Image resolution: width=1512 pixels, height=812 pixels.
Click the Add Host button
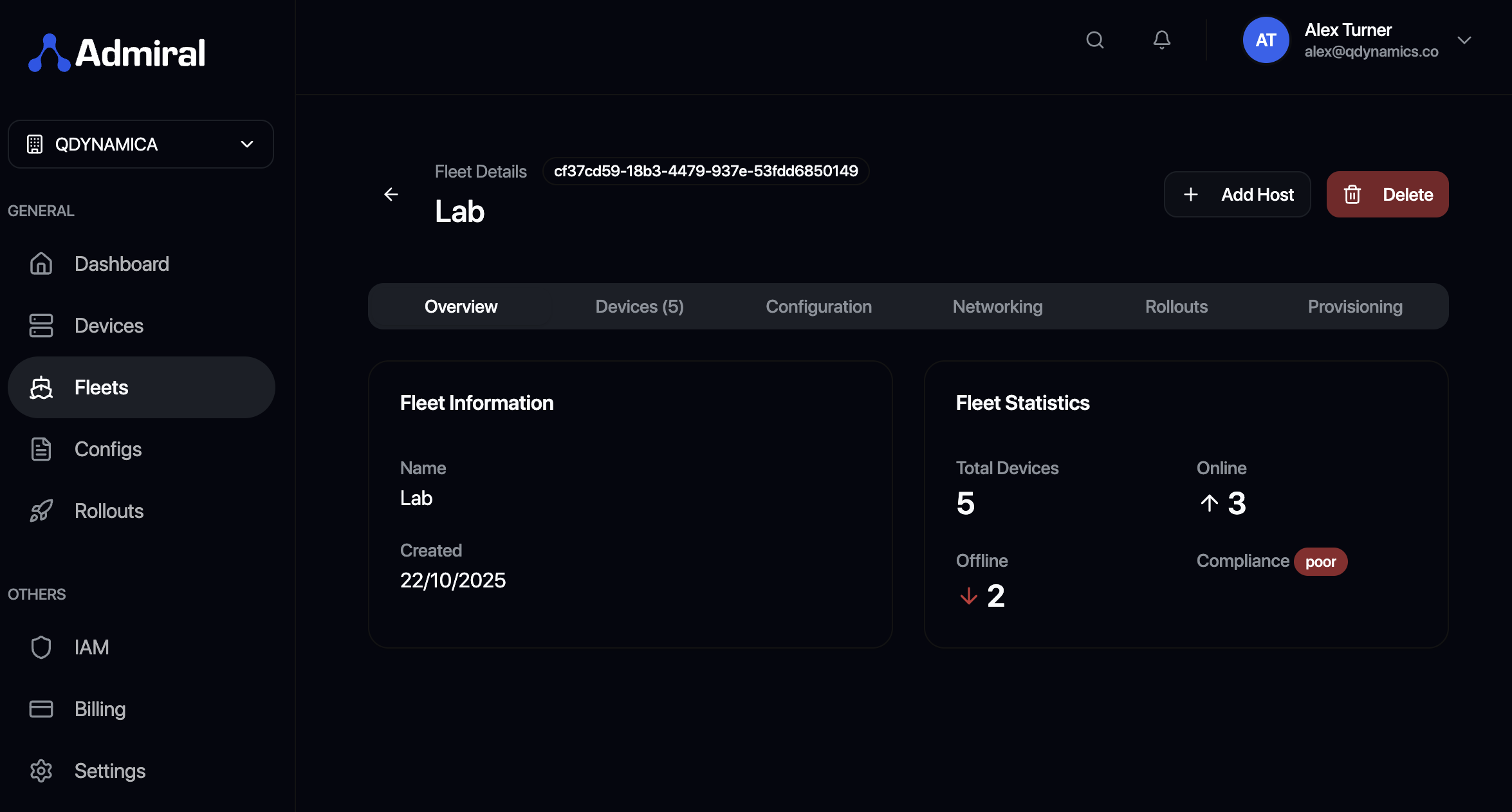1237,194
